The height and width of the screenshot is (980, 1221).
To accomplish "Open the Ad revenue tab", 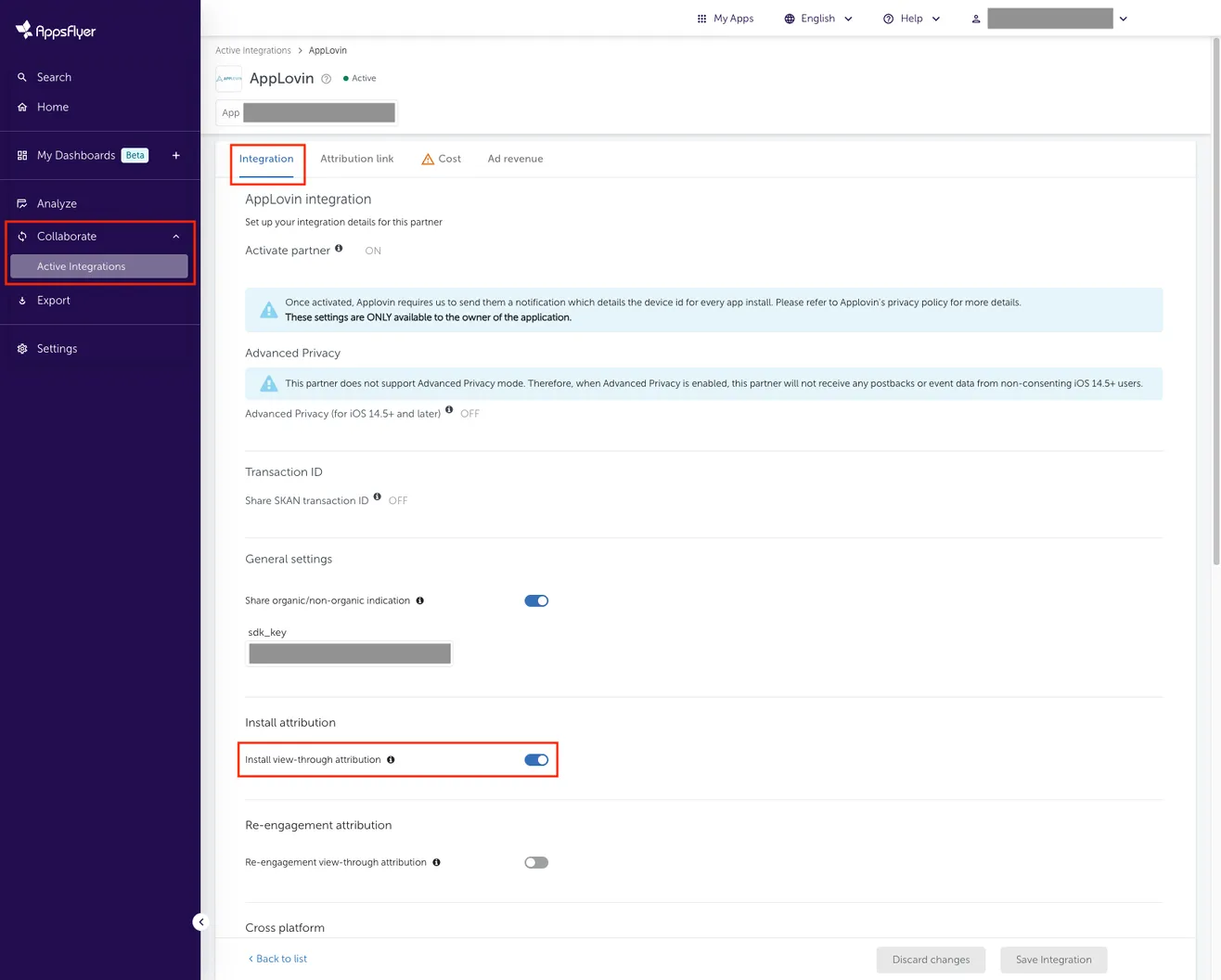I will click(515, 158).
